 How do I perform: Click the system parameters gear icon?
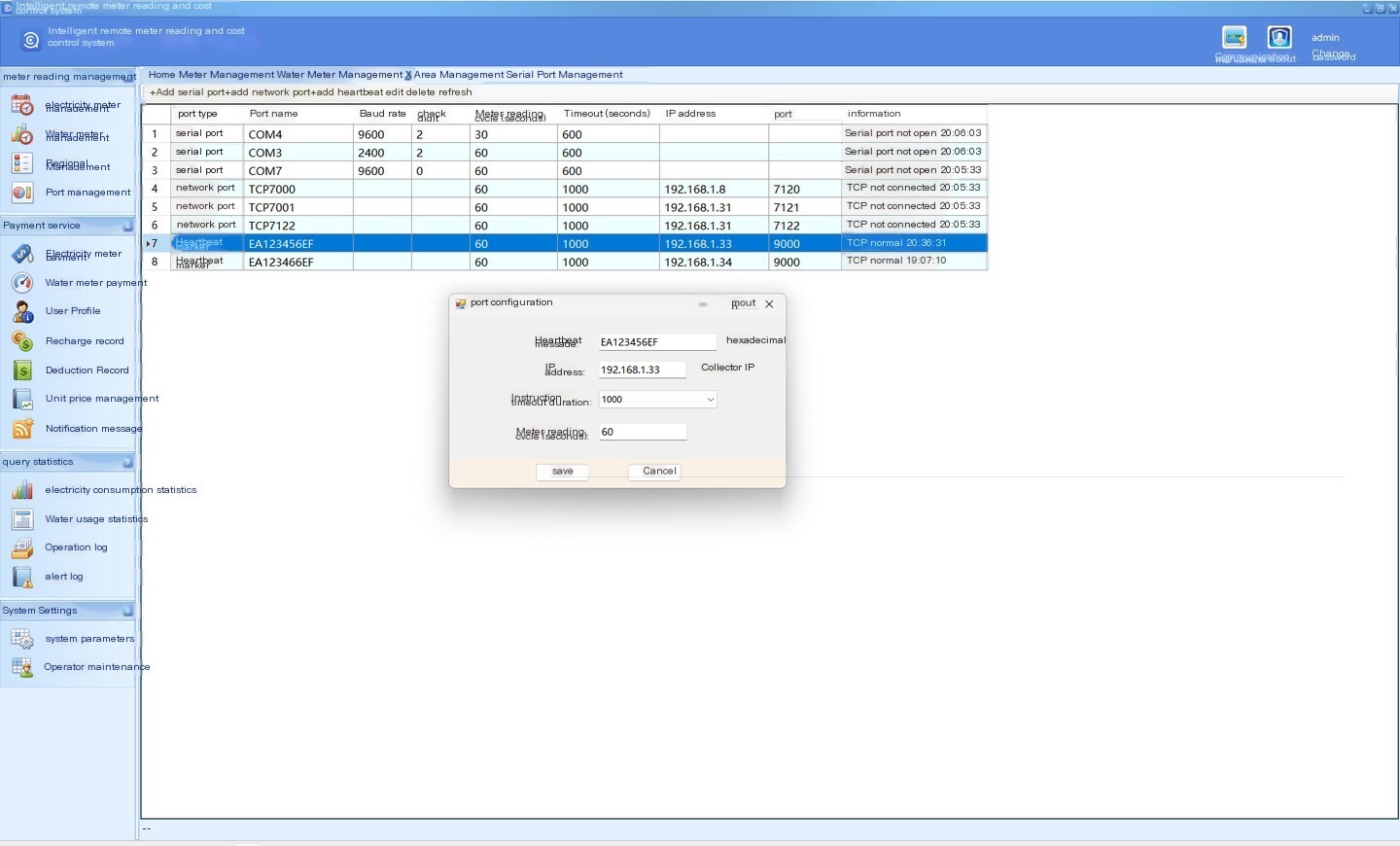22,639
